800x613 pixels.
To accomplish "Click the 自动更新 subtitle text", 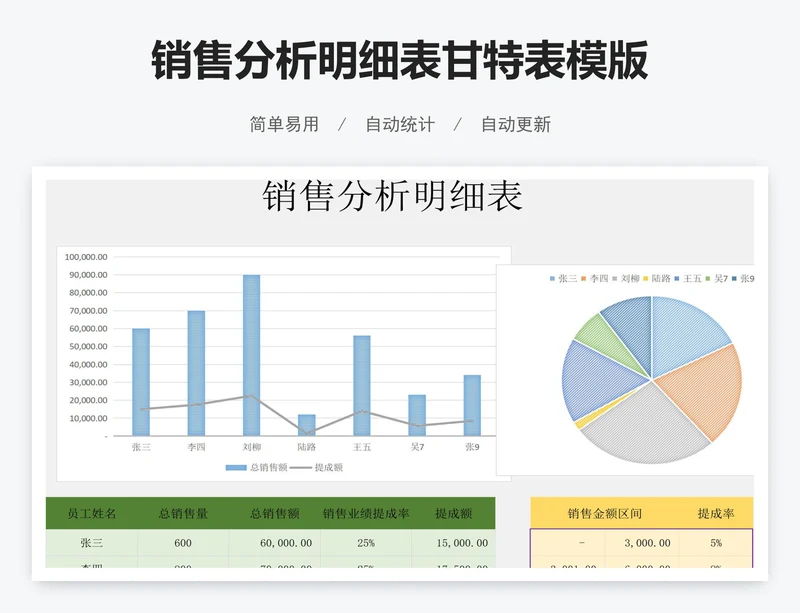I will 516,125.
